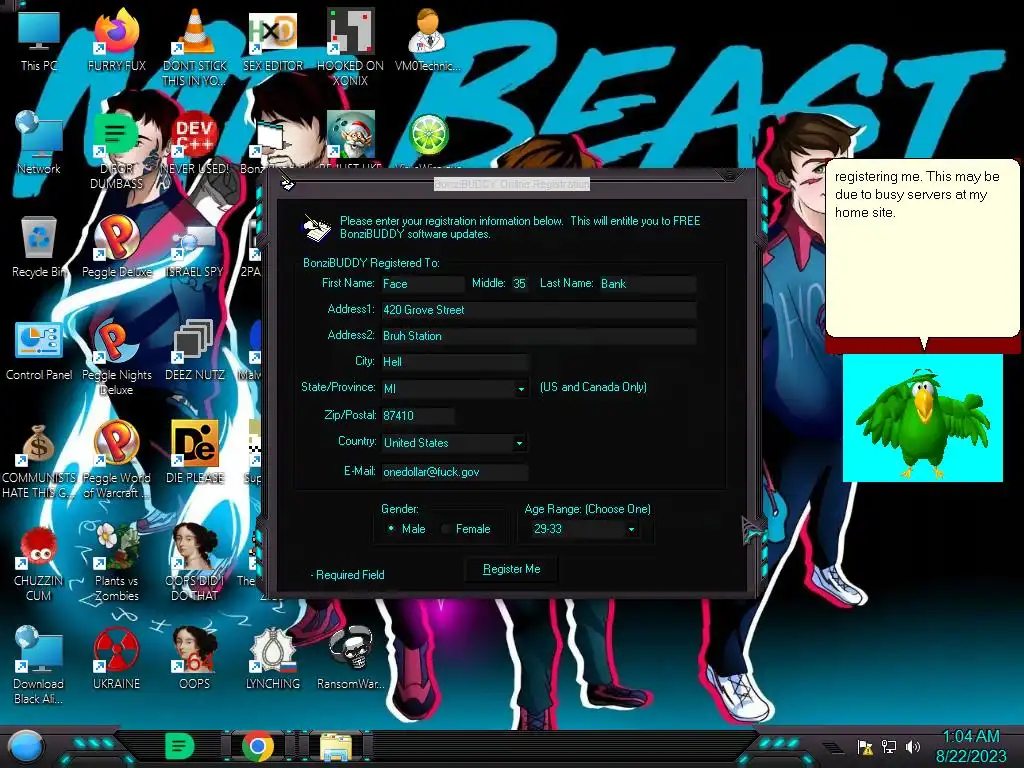Image resolution: width=1024 pixels, height=768 pixels.
Task: Open the DEEZ NUTZ shortcut
Action: (x=195, y=349)
